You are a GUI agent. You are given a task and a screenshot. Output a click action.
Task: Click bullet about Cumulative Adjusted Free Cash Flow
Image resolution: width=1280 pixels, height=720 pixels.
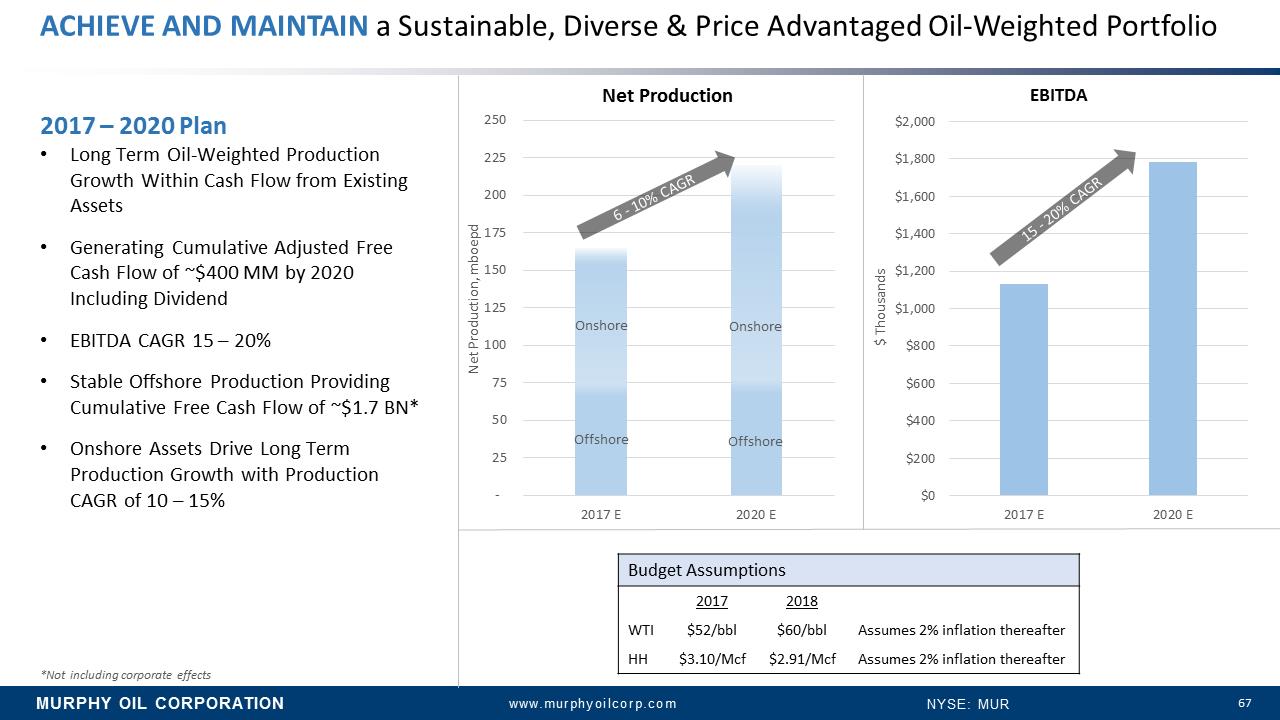point(231,273)
